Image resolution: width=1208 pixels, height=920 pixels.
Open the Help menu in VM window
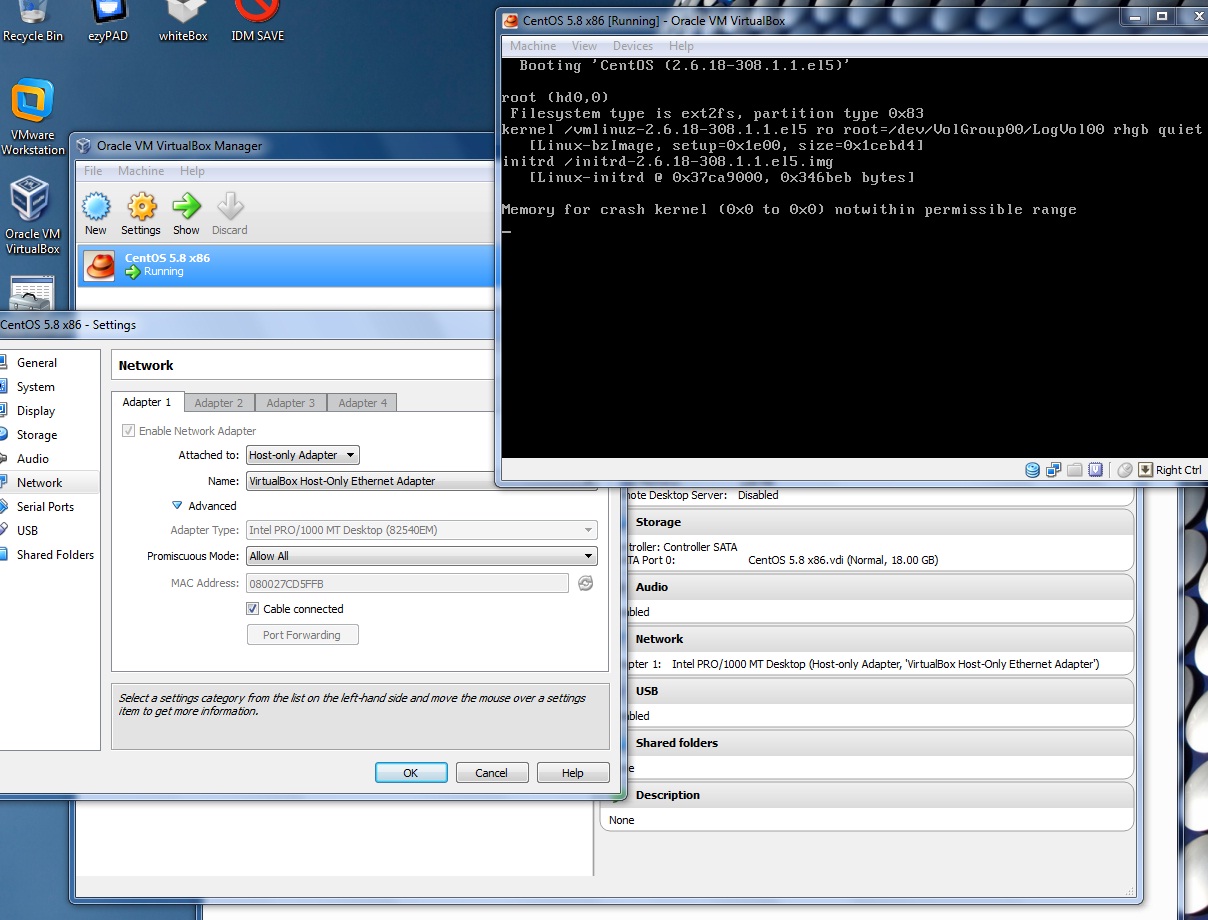pyautogui.click(x=682, y=46)
